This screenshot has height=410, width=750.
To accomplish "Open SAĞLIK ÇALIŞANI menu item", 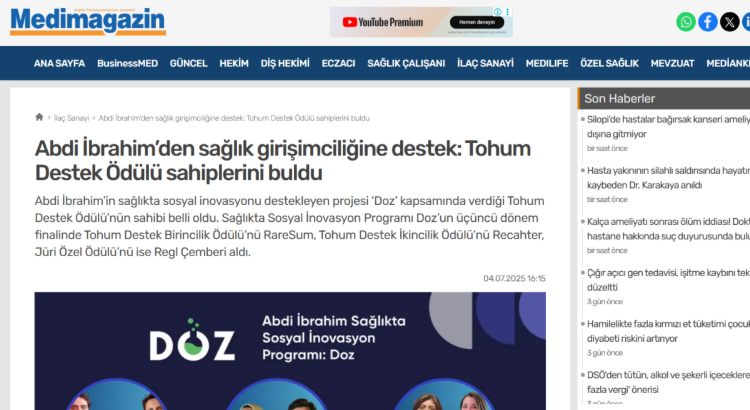I will (406, 64).
